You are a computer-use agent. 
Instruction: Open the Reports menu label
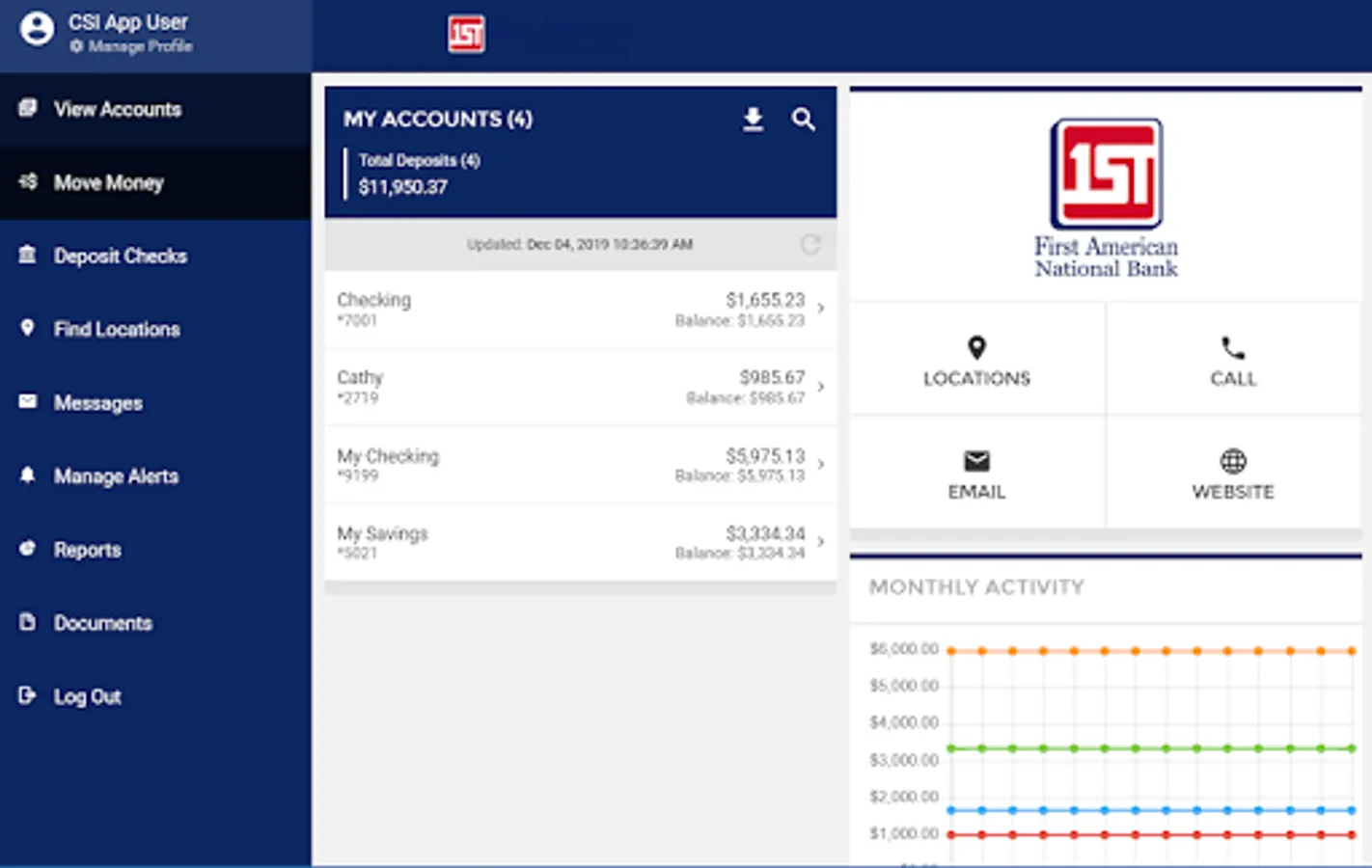point(88,550)
